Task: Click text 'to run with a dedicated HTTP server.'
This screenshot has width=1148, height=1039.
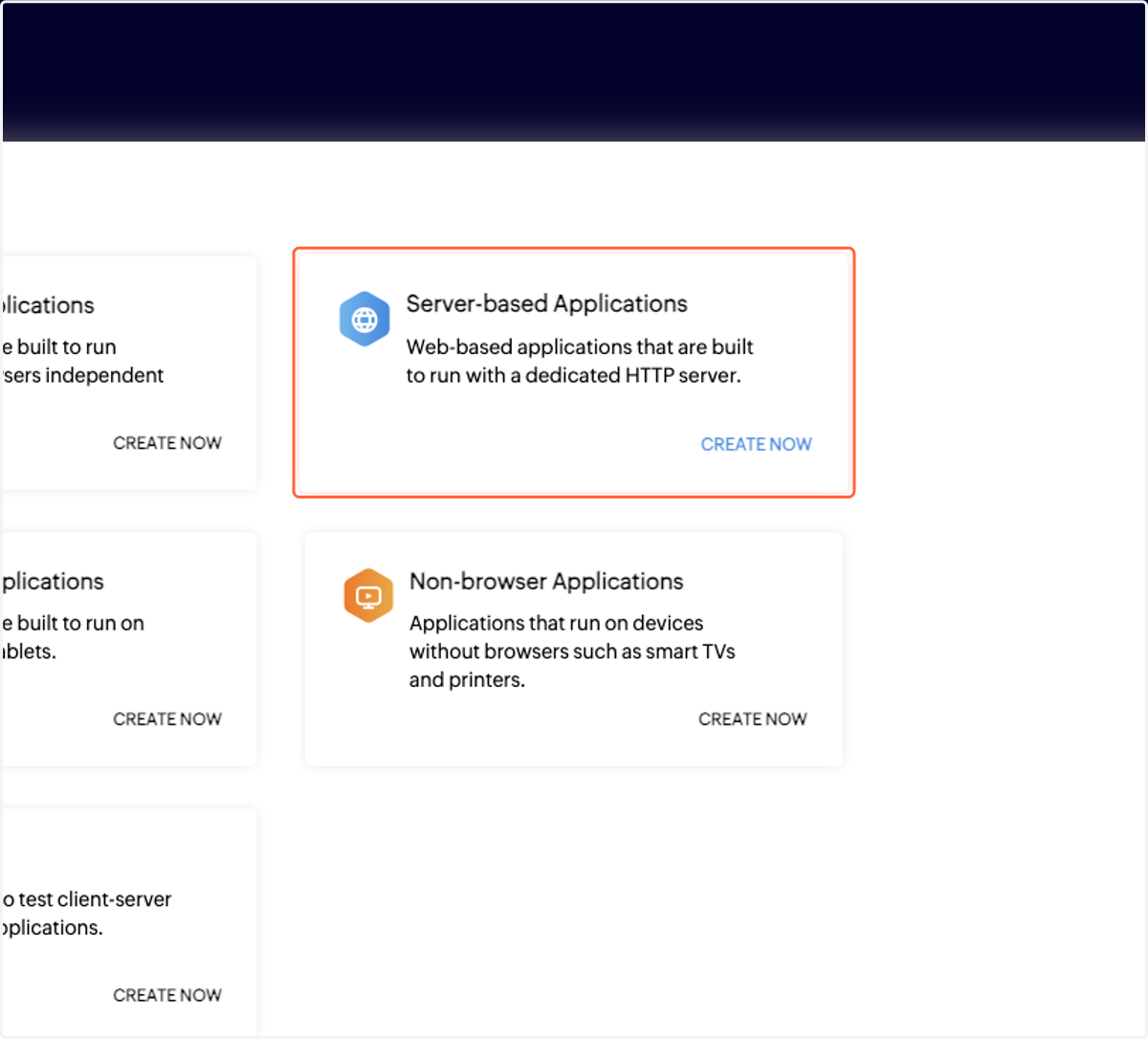Action: [x=573, y=375]
